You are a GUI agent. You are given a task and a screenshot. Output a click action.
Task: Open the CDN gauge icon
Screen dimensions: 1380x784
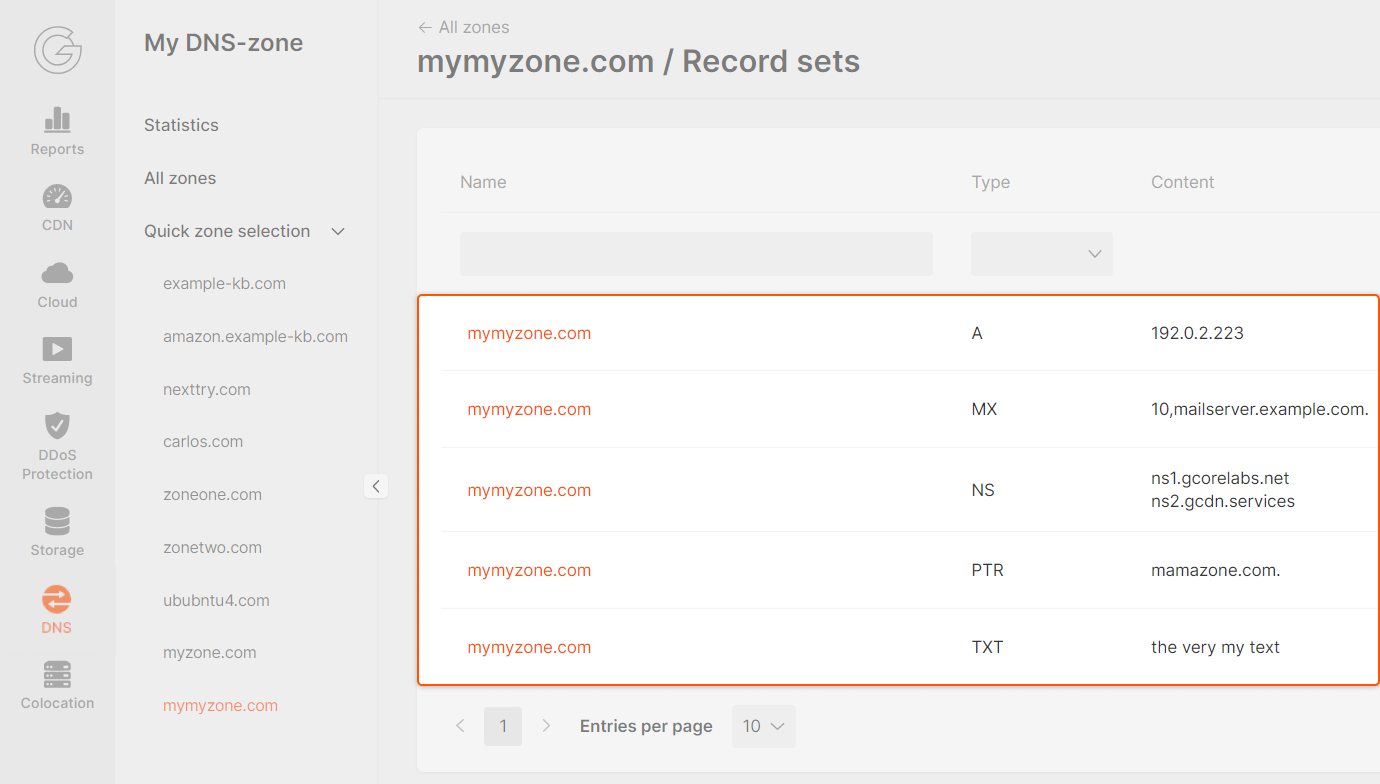(x=57, y=196)
